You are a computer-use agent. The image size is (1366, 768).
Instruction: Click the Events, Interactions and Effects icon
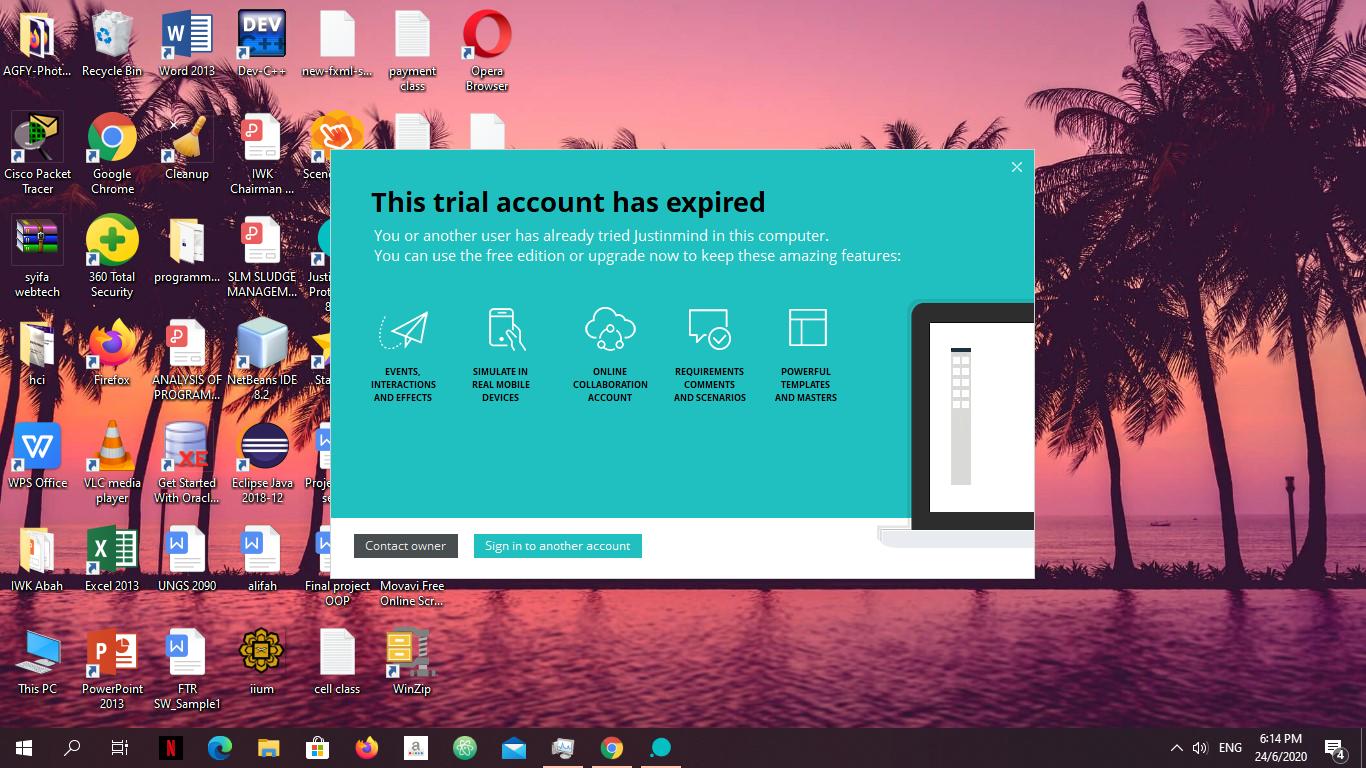[x=403, y=329]
